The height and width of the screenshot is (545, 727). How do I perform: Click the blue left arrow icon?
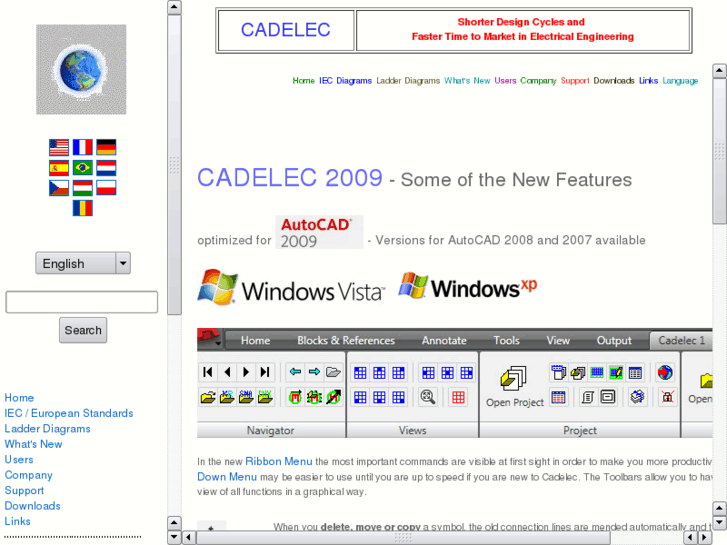tap(295, 372)
